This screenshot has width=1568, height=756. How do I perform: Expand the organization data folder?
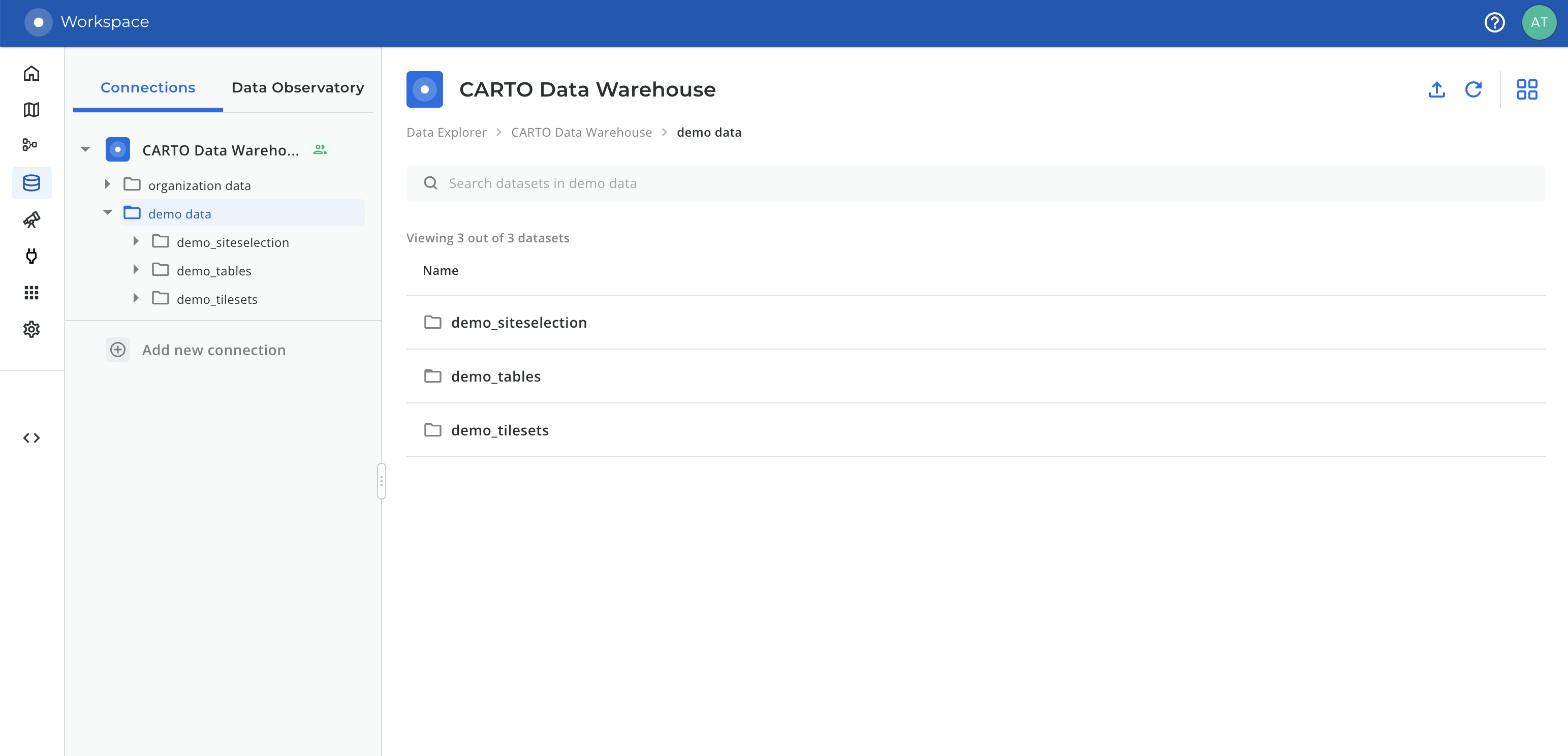pos(108,184)
